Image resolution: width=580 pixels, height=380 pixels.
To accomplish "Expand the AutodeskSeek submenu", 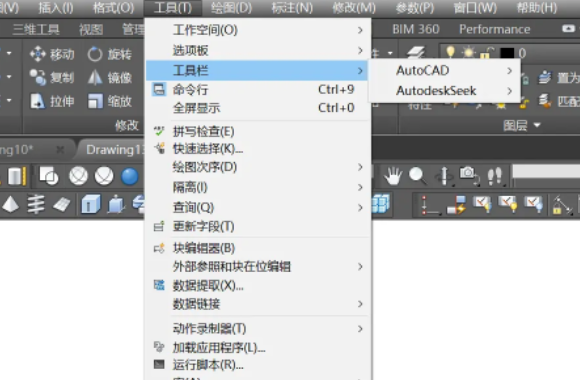I will [445, 90].
